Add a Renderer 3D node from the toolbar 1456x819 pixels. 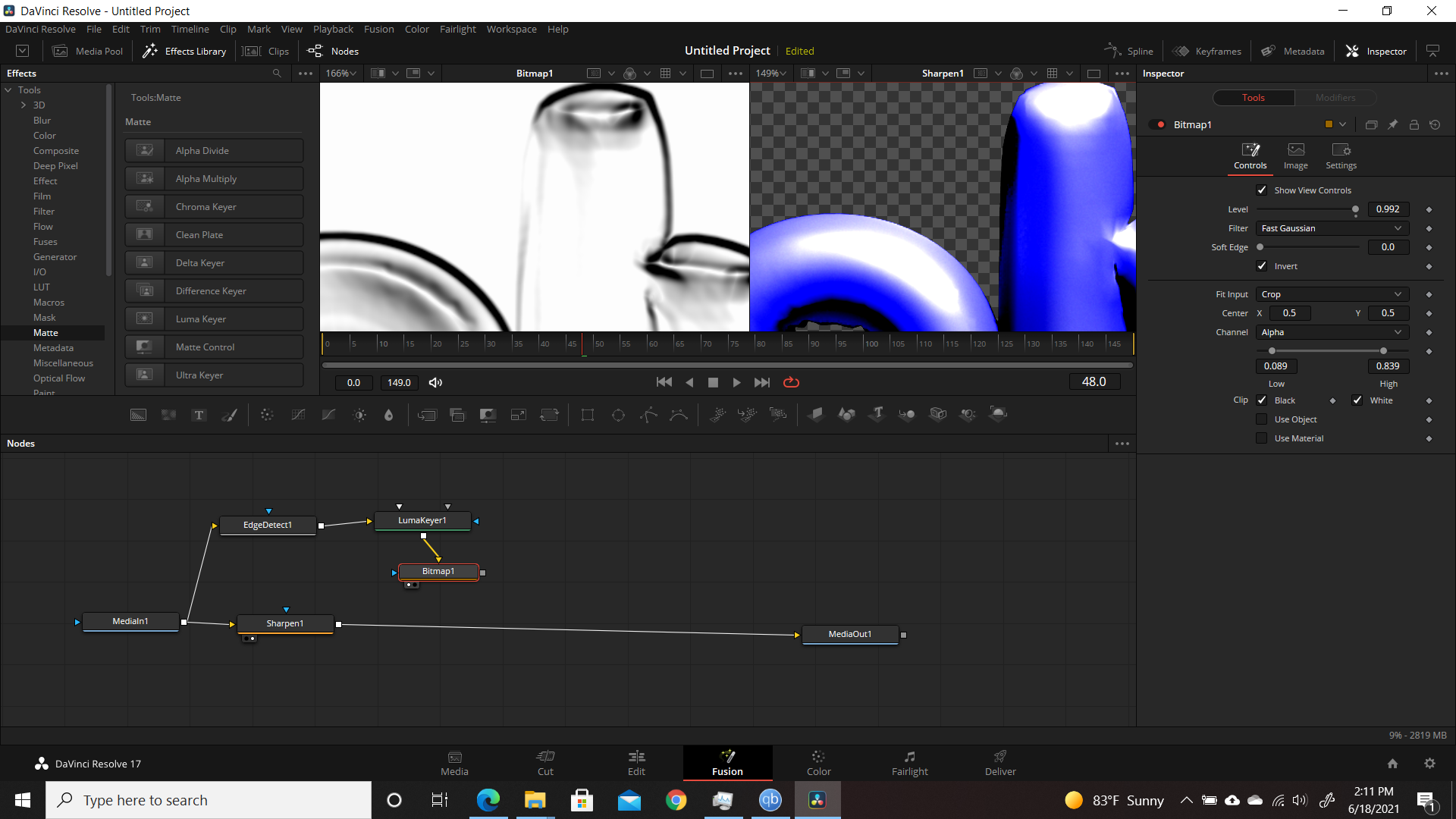tap(999, 414)
